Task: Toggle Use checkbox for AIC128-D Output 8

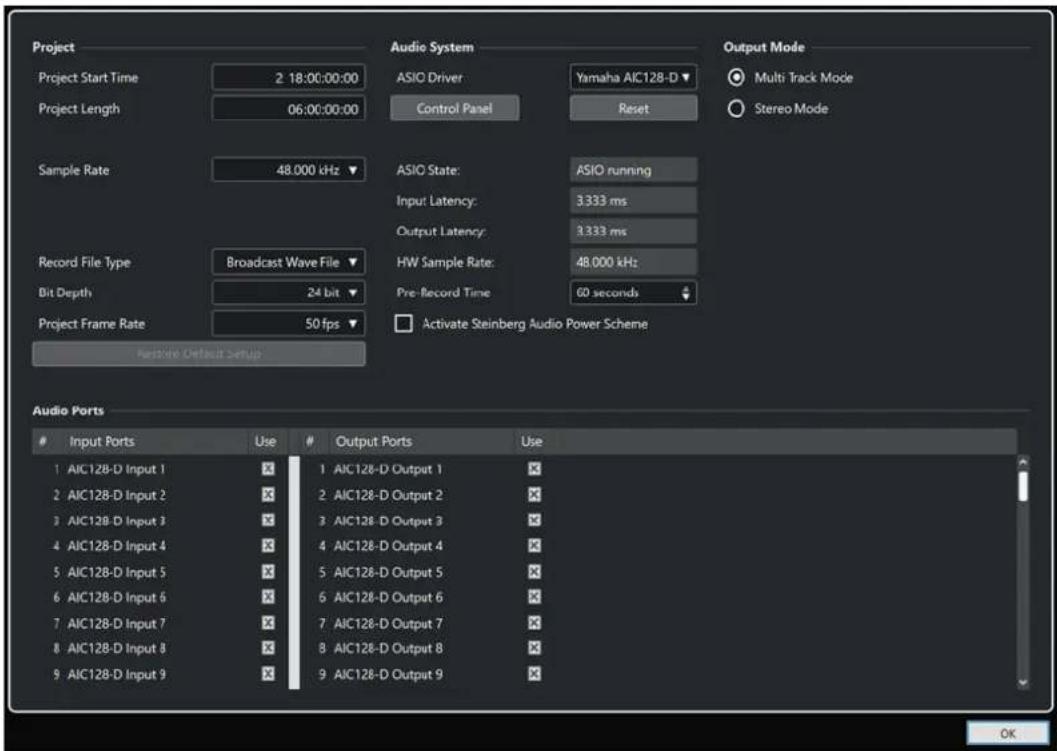Action: [534, 649]
